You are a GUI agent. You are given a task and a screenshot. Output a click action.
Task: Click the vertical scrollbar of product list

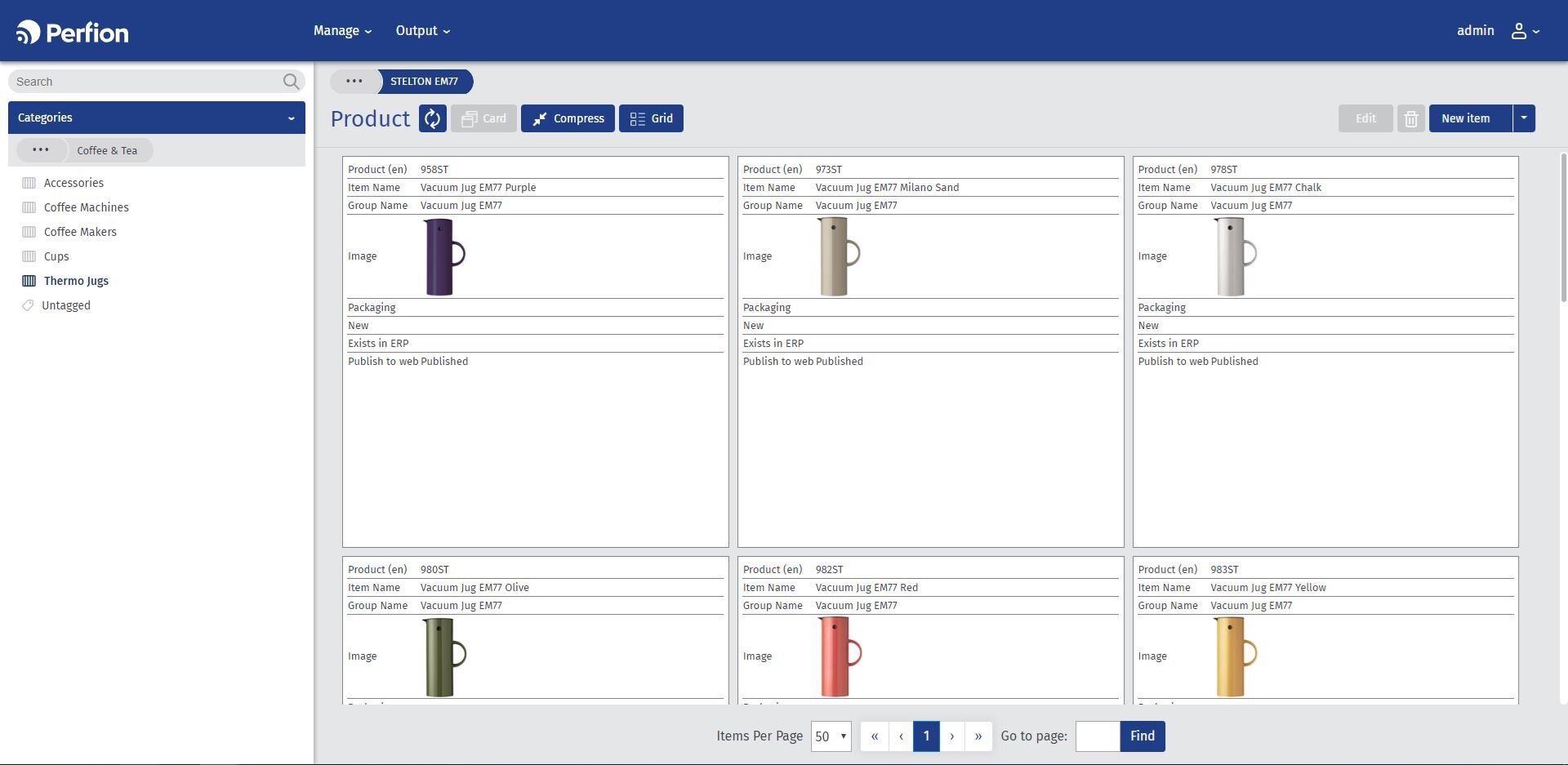click(1563, 227)
